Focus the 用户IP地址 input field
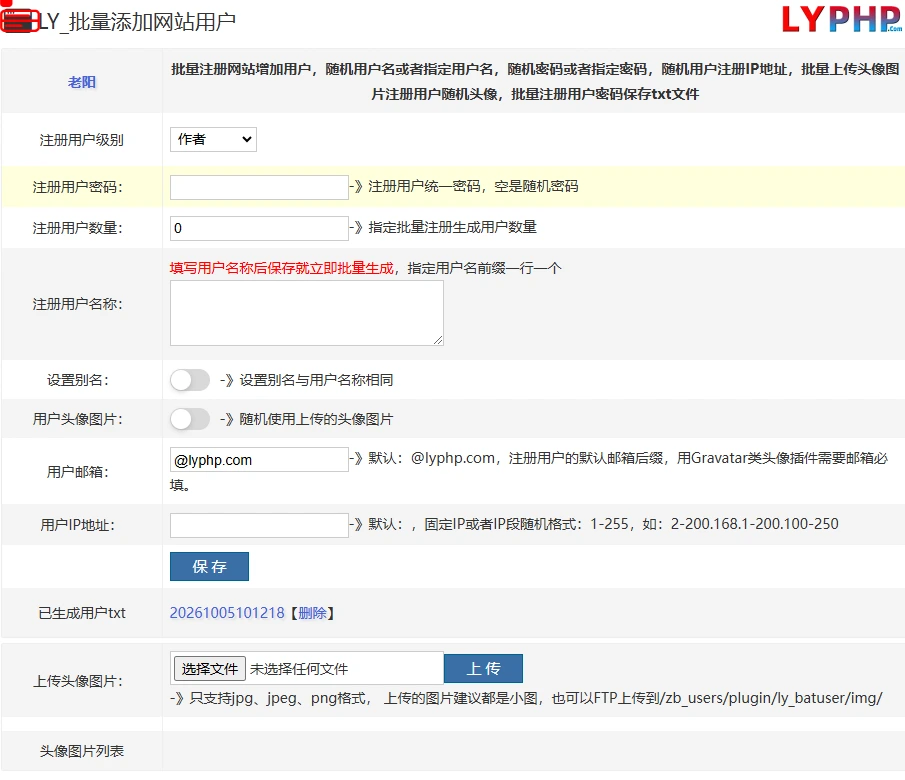Viewport: 905px width, 780px height. click(259, 525)
